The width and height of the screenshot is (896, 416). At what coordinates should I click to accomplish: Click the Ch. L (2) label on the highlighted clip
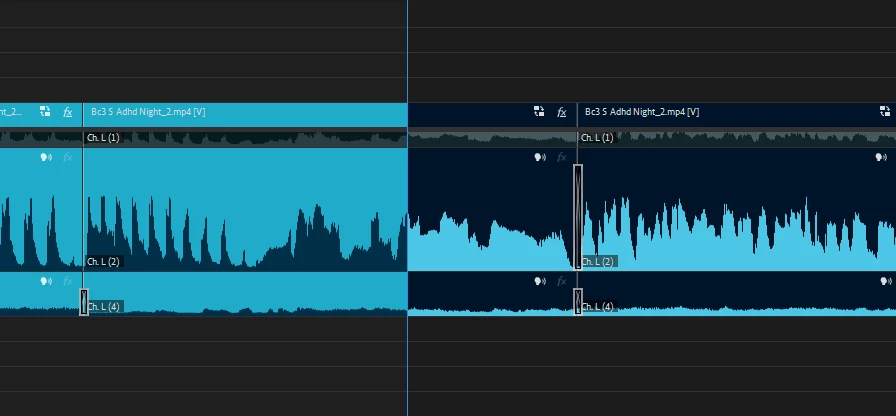[x=103, y=262]
